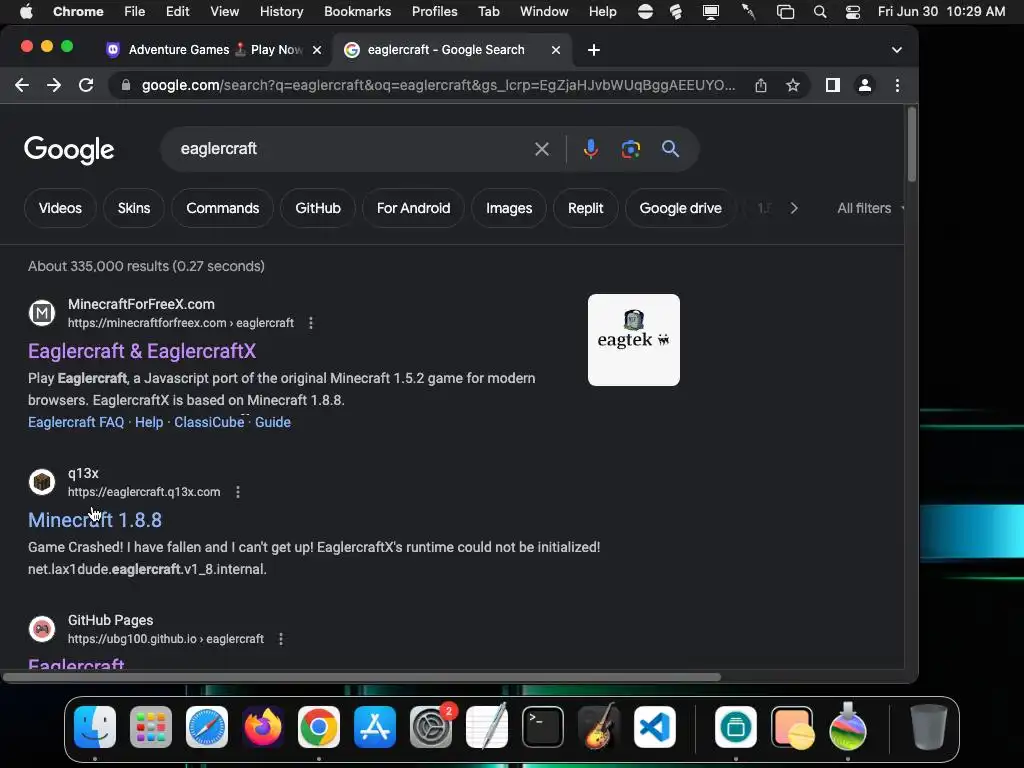Open Chrome profile menu
This screenshot has width=1024, height=768.
coord(865,85)
